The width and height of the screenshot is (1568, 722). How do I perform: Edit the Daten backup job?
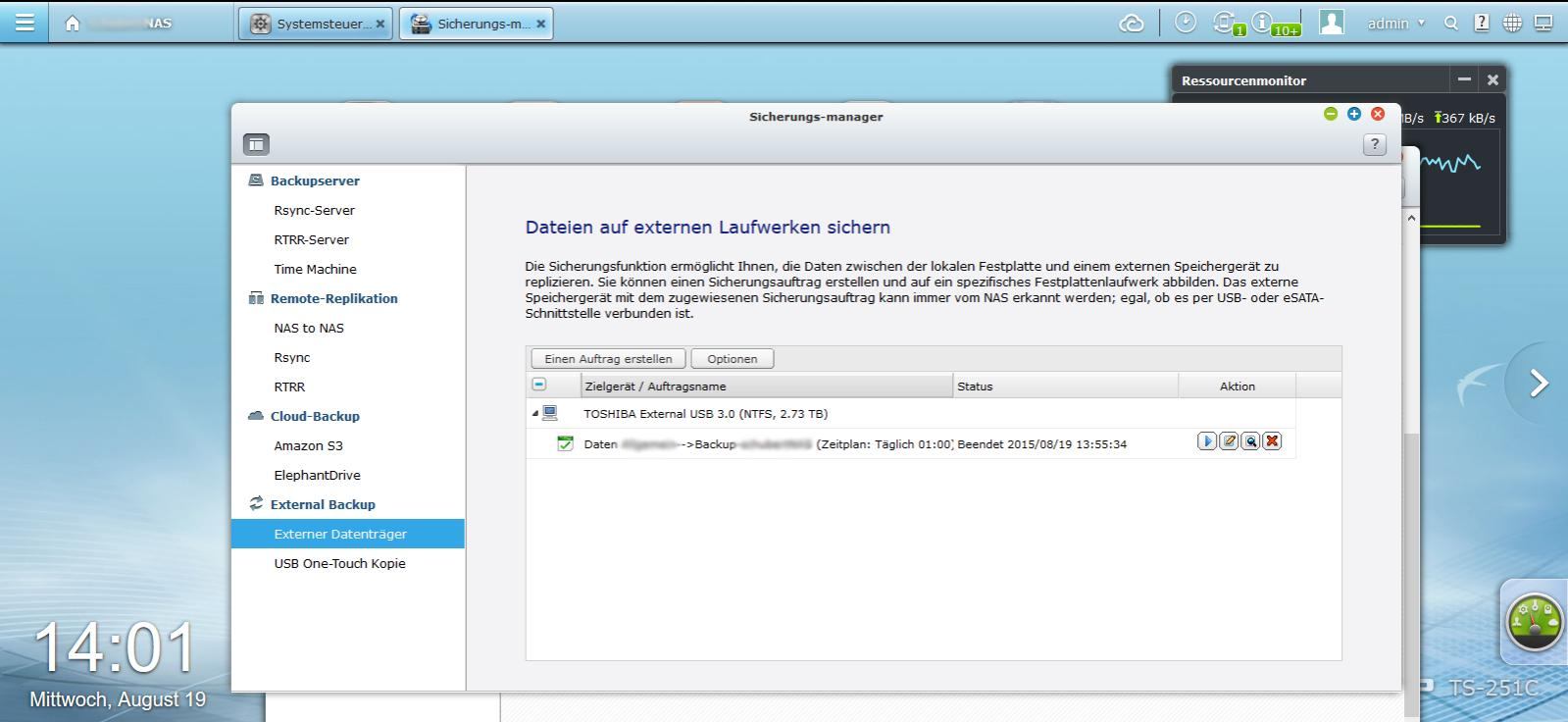[x=1229, y=441]
